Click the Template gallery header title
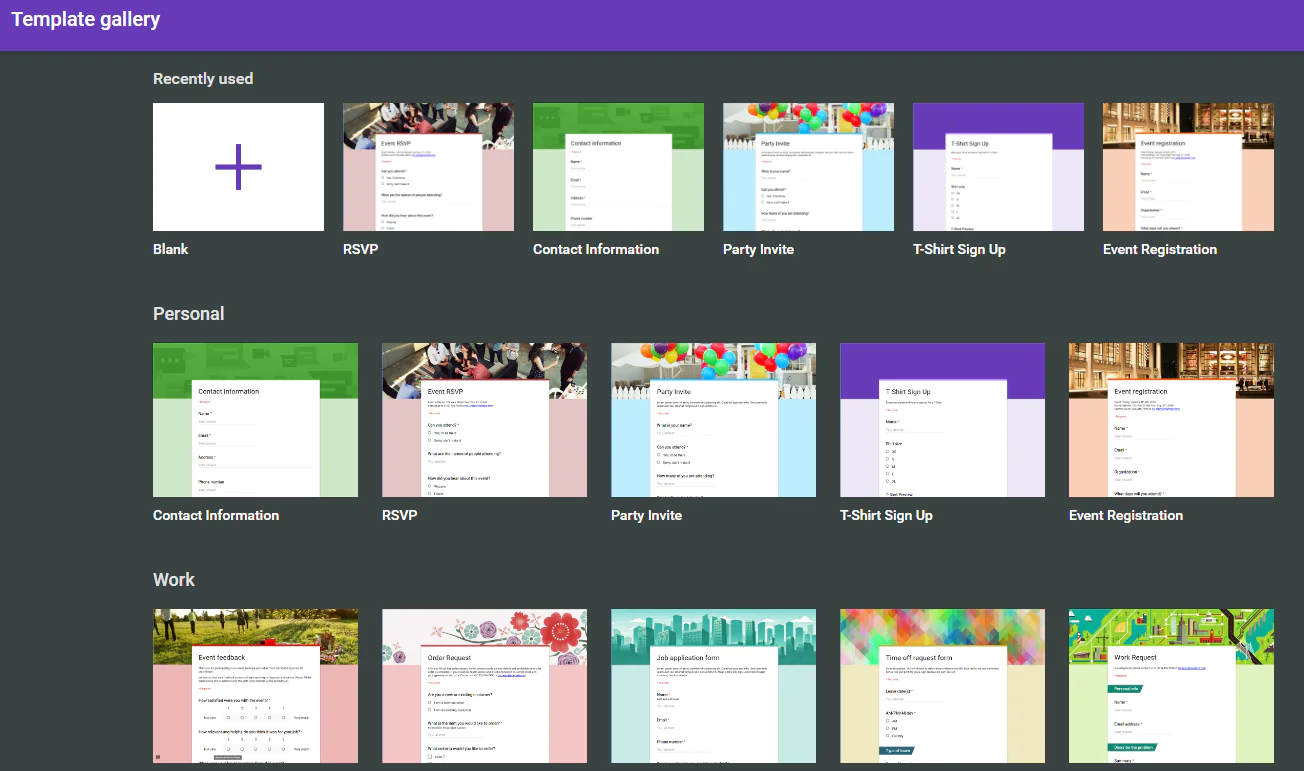This screenshot has width=1304, height=771. click(86, 19)
